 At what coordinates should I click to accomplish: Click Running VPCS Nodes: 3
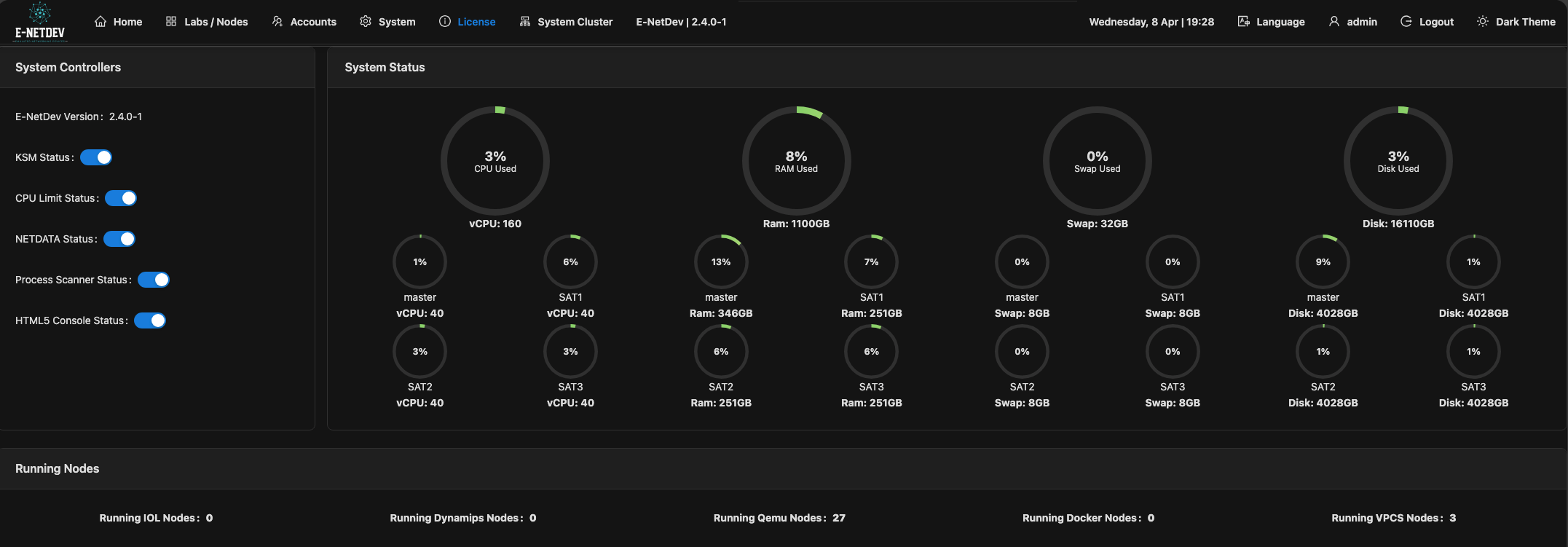tap(1394, 518)
